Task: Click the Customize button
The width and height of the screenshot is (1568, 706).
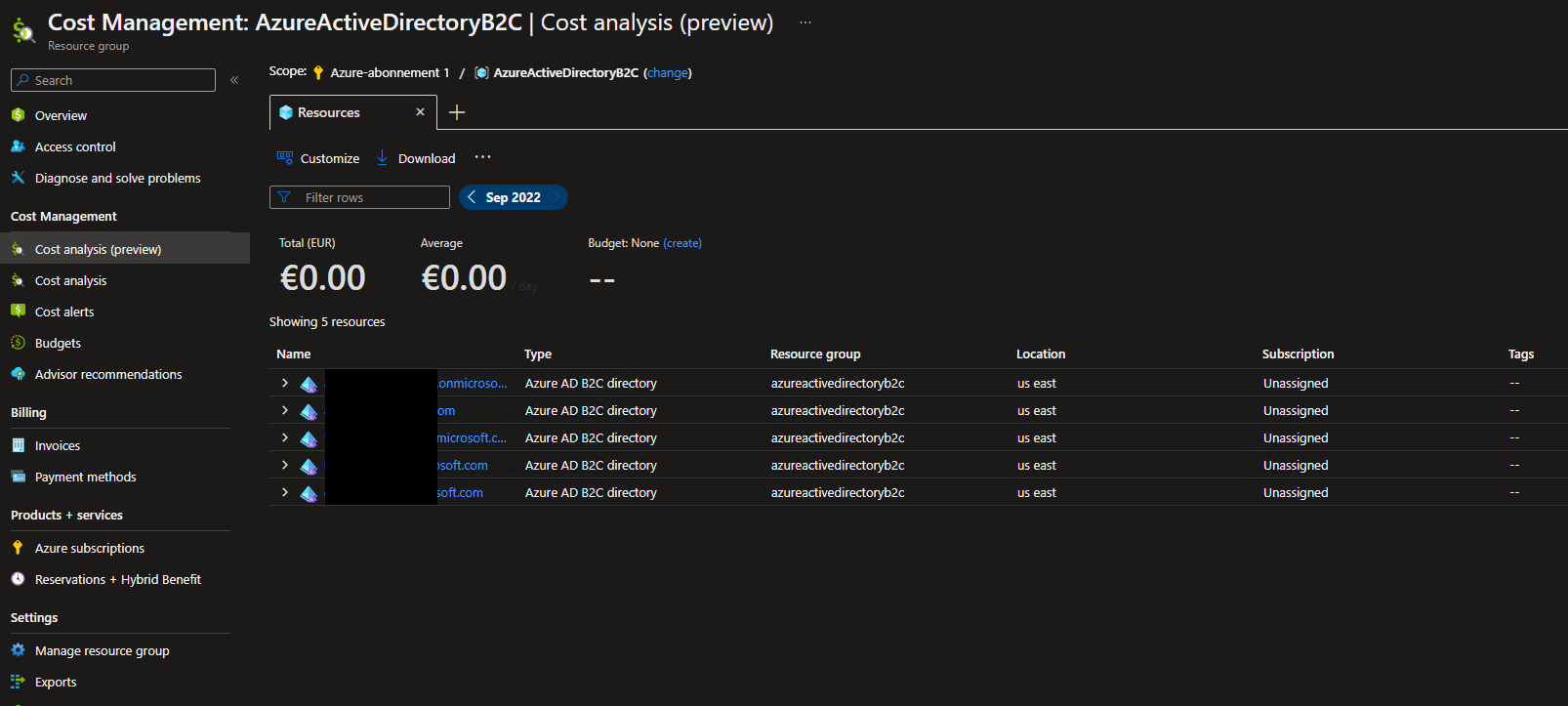Action: pos(318,158)
